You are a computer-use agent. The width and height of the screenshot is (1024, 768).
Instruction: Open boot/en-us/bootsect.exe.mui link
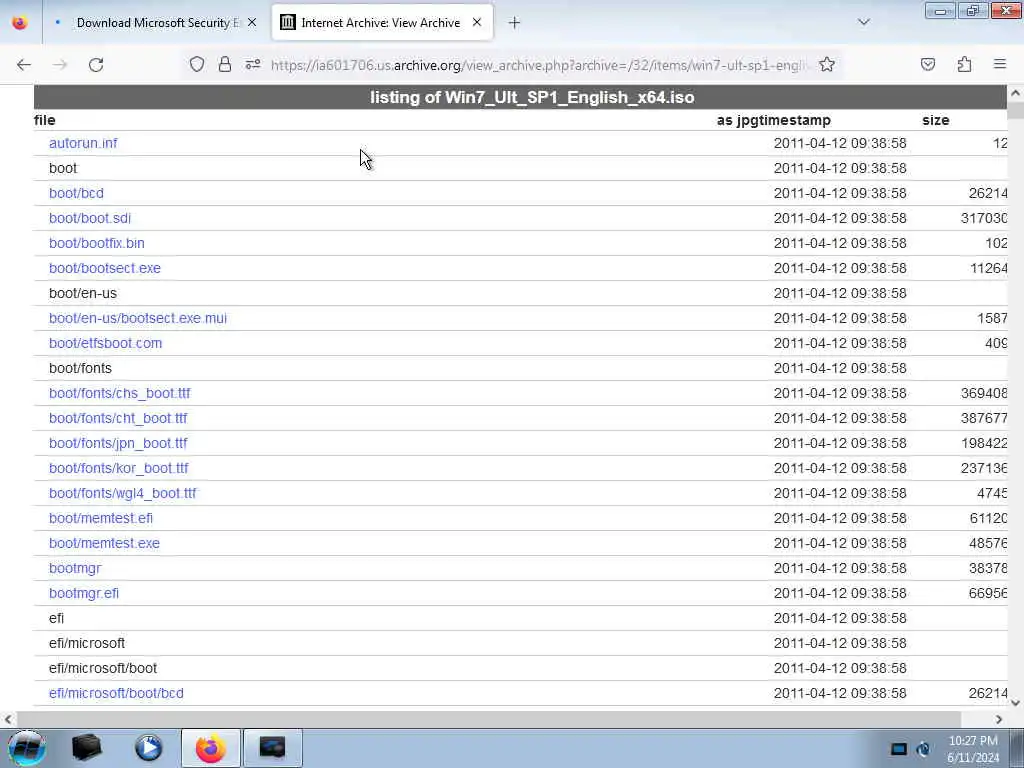(x=138, y=318)
